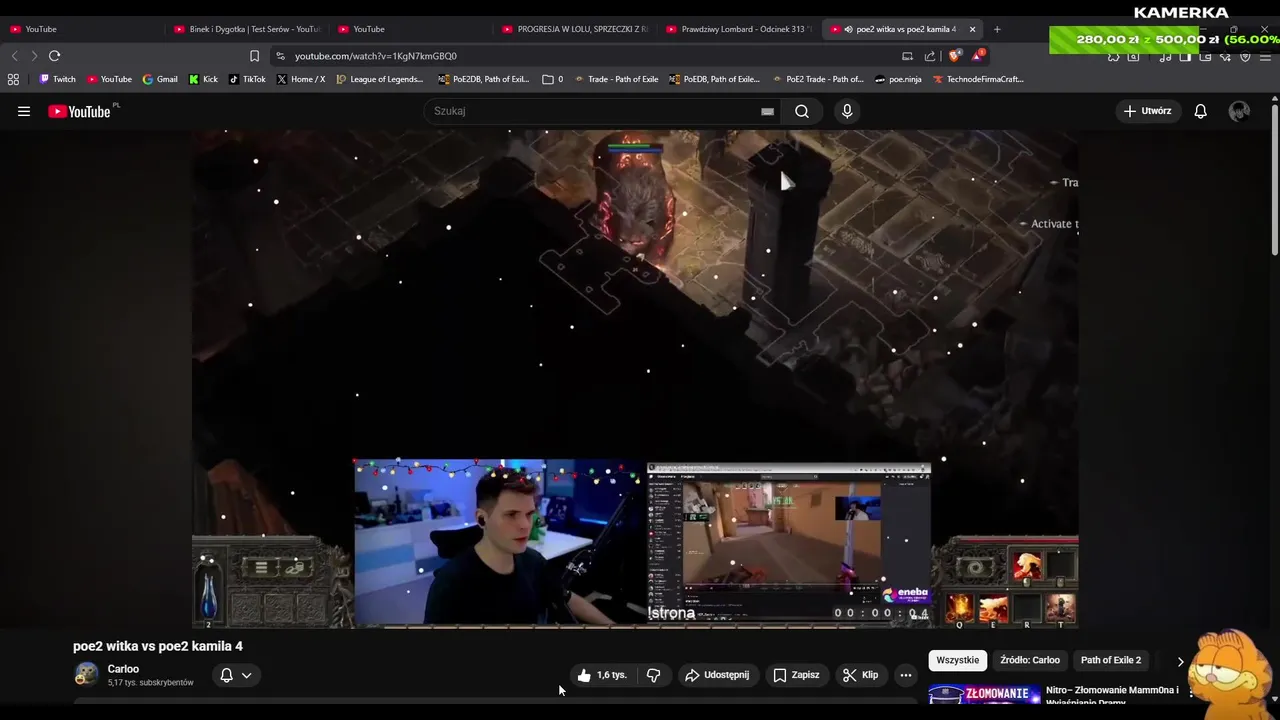
Task: Close the poe2 witka vs poe2 kamila tab
Action: 972,29
